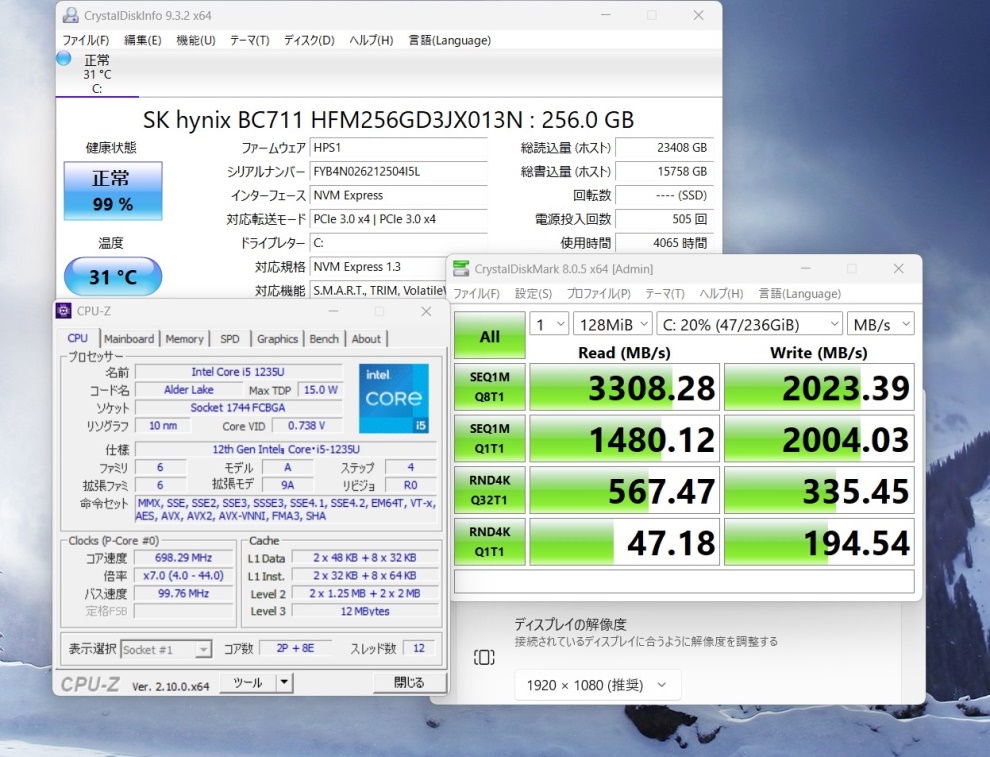Click the RND4K Q32T1 write result 335.45
This screenshot has width=990, height=757.
coord(819,491)
